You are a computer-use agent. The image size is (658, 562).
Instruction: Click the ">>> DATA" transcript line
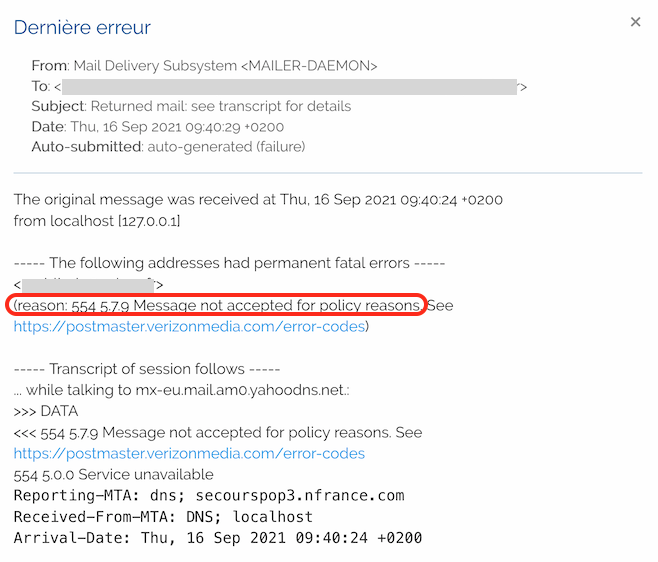pos(46,411)
